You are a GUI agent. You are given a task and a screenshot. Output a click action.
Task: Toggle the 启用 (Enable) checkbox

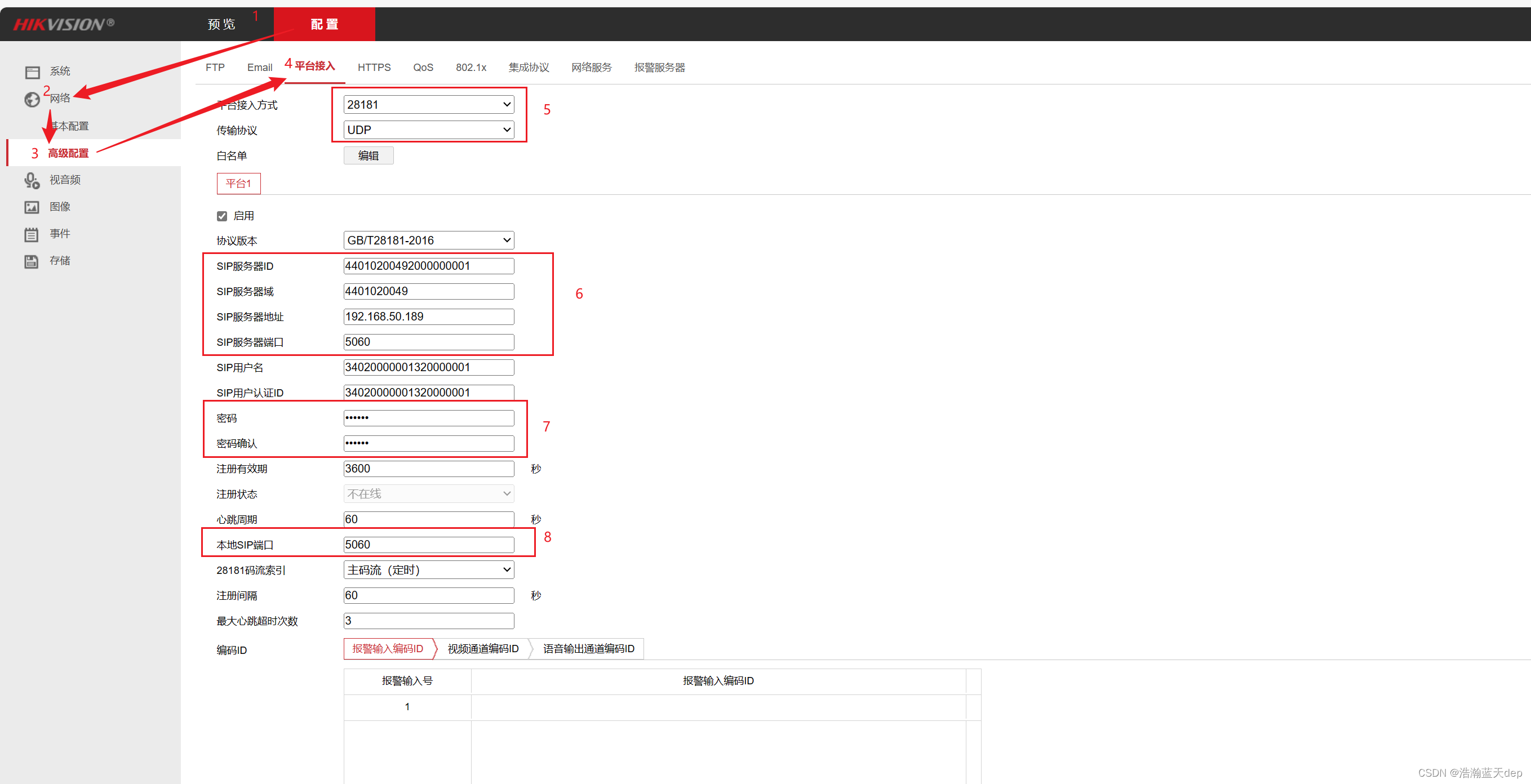222,216
